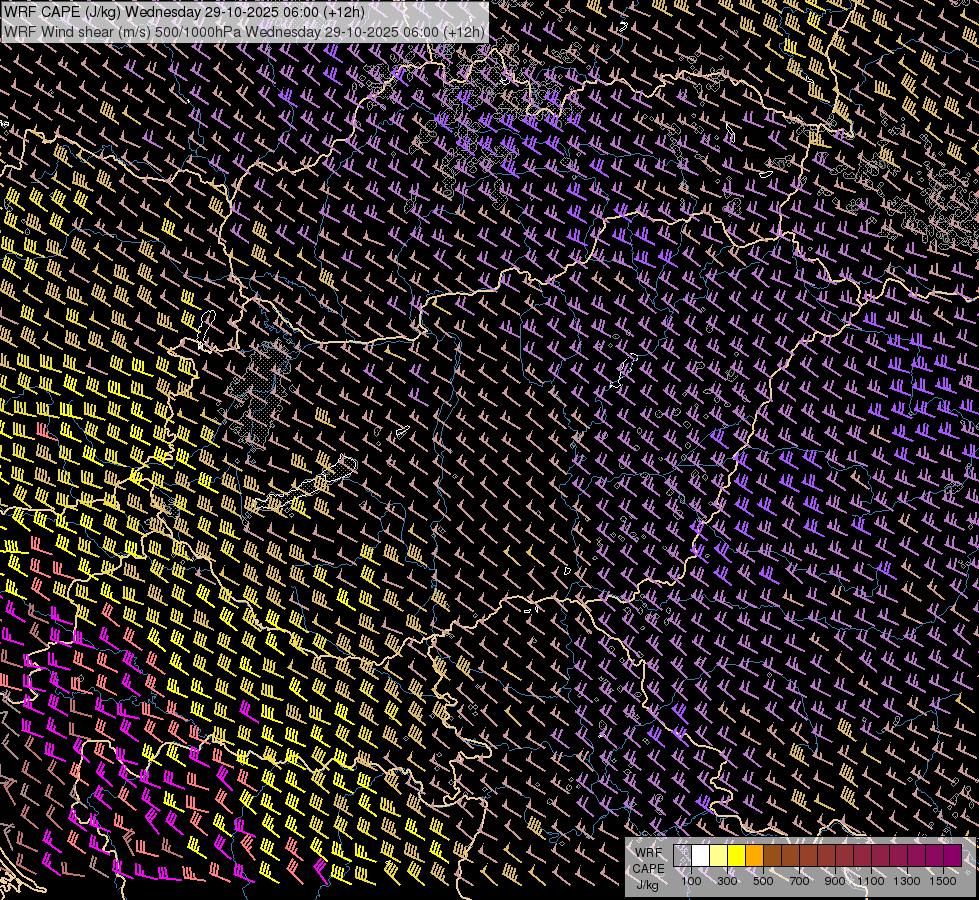Click the legend value 1300

click(907, 881)
